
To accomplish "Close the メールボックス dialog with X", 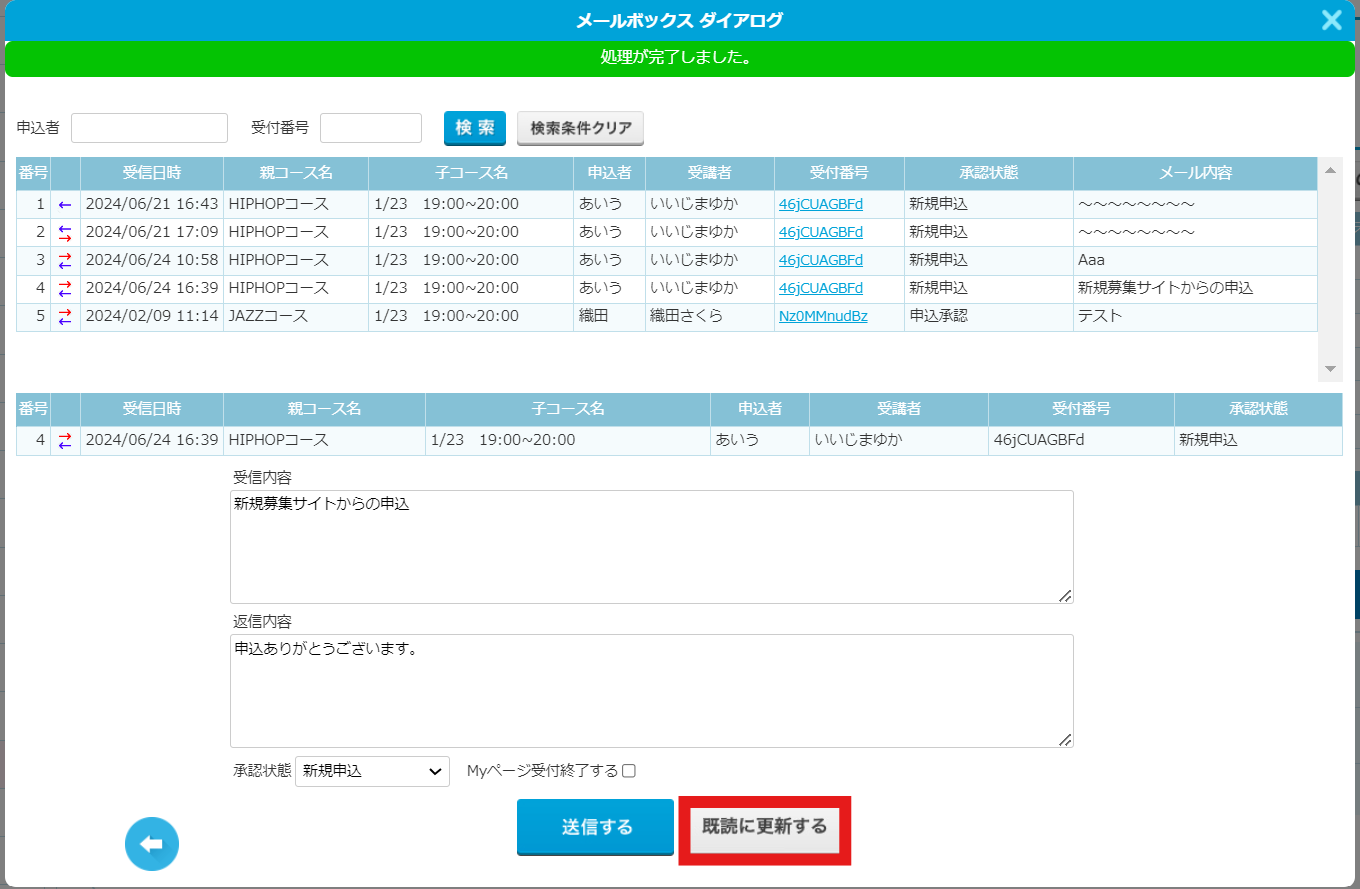I will point(1331,20).
